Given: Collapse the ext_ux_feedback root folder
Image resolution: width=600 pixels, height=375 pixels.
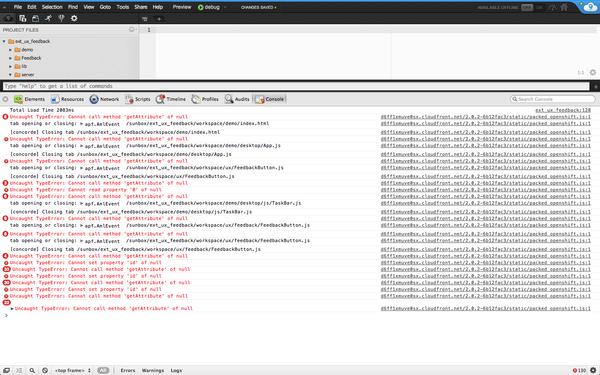Looking at the screenshot, I should (x=4, y=41).
